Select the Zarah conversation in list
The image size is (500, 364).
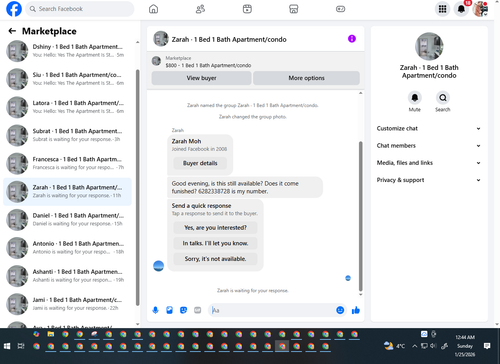tap(67, 192)
